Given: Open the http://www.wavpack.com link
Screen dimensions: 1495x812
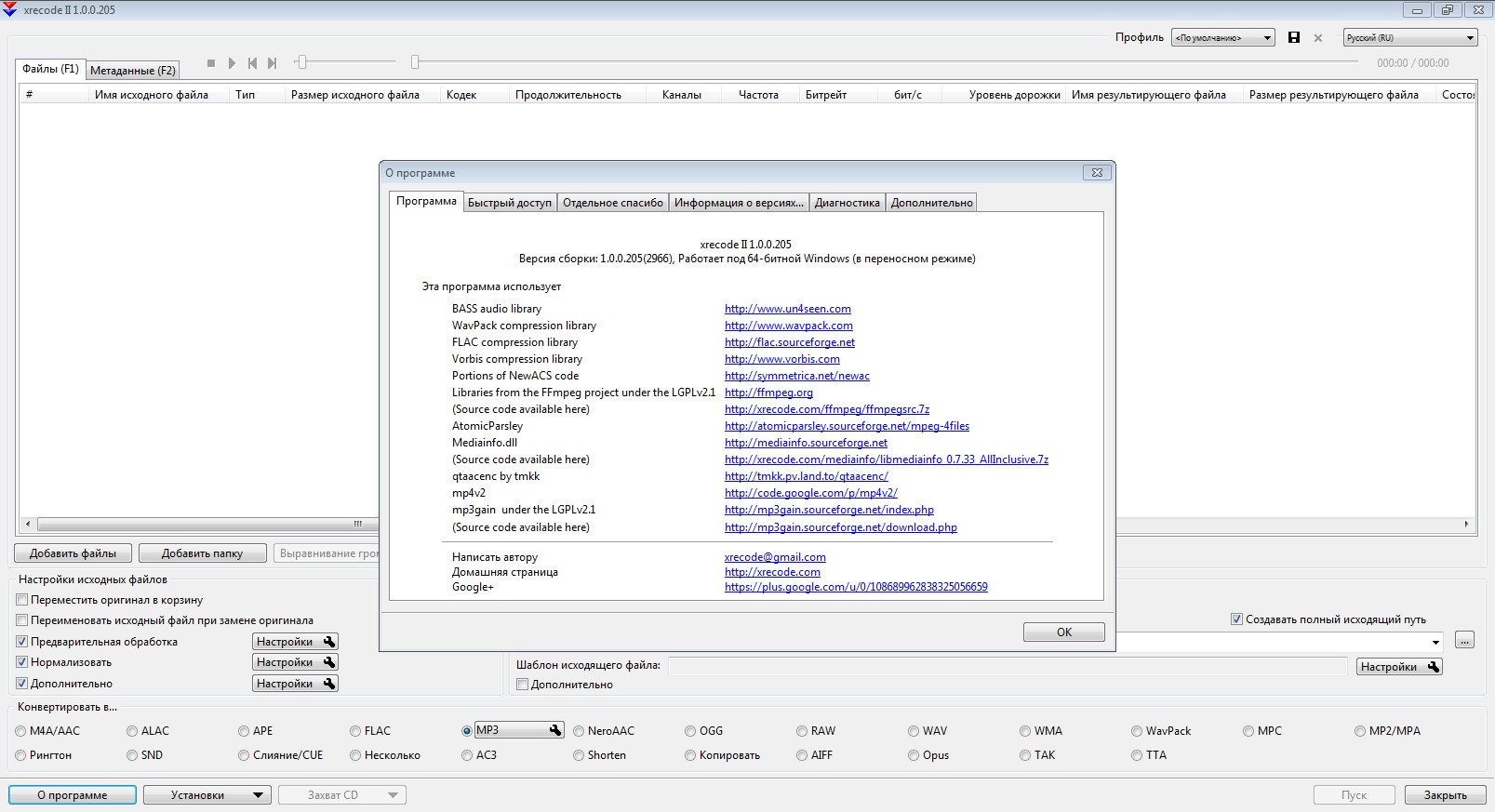Looking at the screenshot, I should (x=789, y=326).
